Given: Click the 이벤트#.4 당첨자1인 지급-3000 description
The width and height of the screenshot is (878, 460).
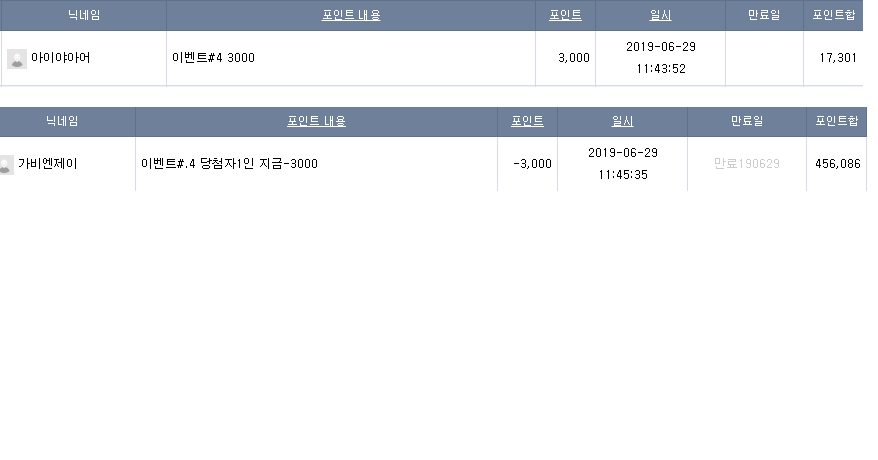Looking at the screenshot, I should tap(229, 163).
